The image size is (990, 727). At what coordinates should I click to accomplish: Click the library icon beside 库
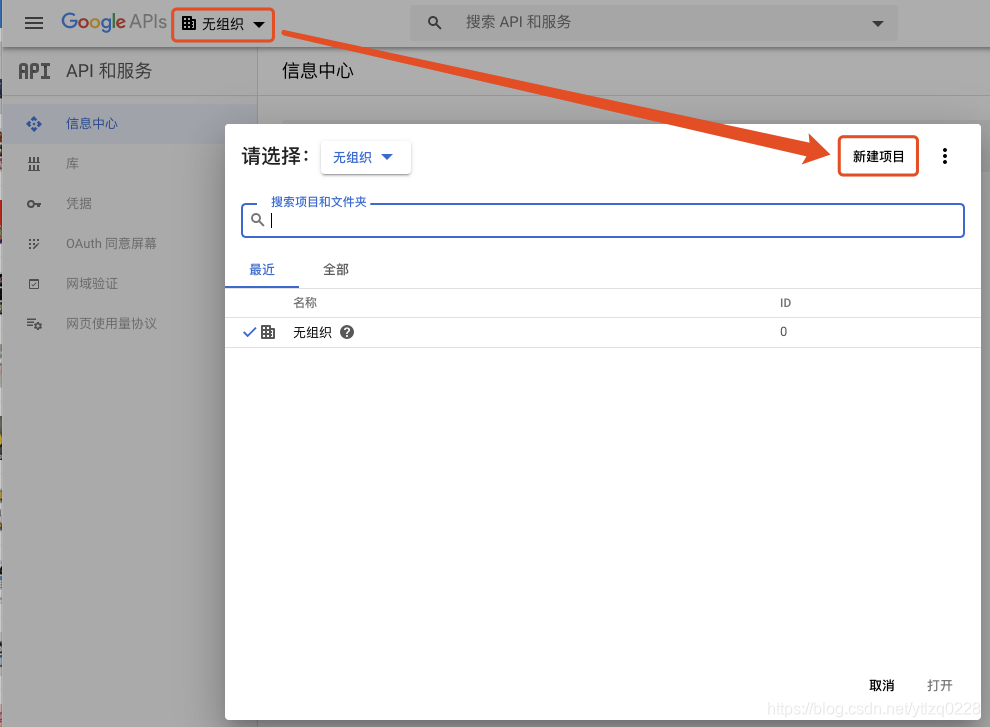click(34, 164)
